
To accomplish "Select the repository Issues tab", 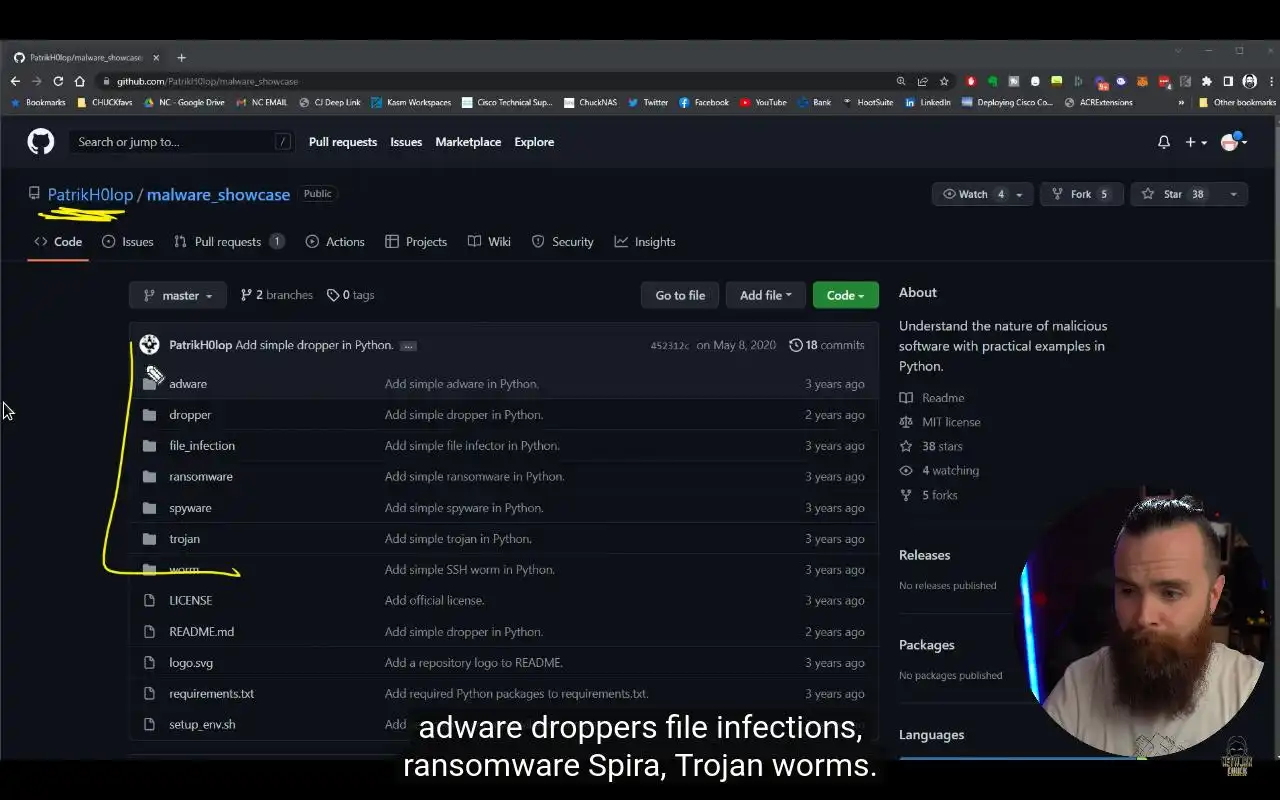I will (x=128, y=242).
